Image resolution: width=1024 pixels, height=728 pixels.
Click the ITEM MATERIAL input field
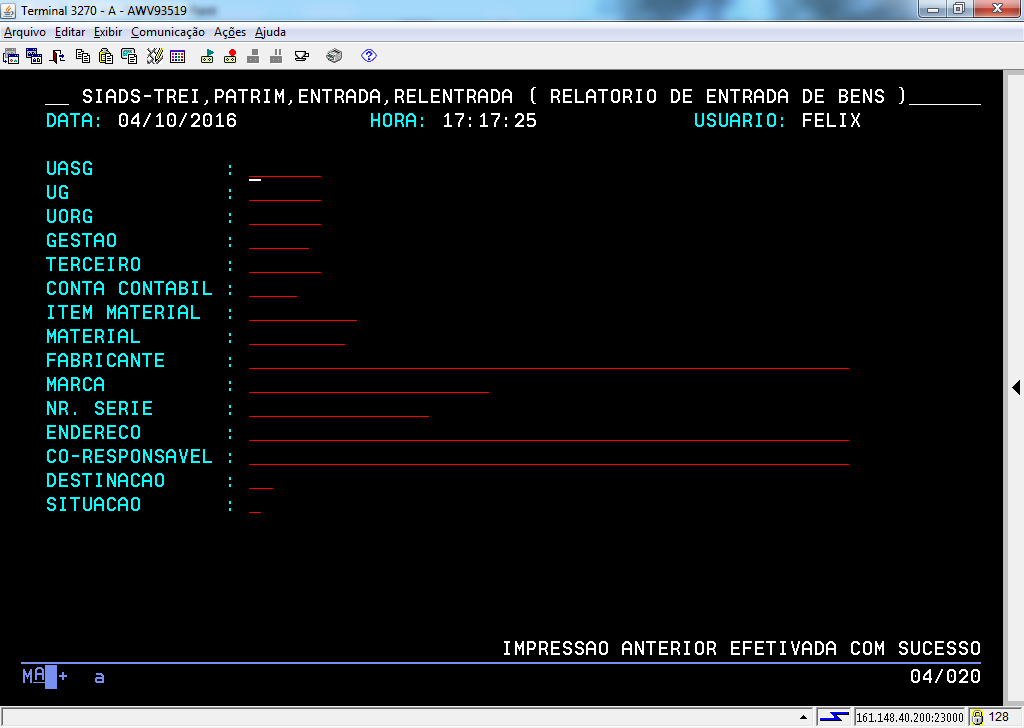click(x=303, y=313)
